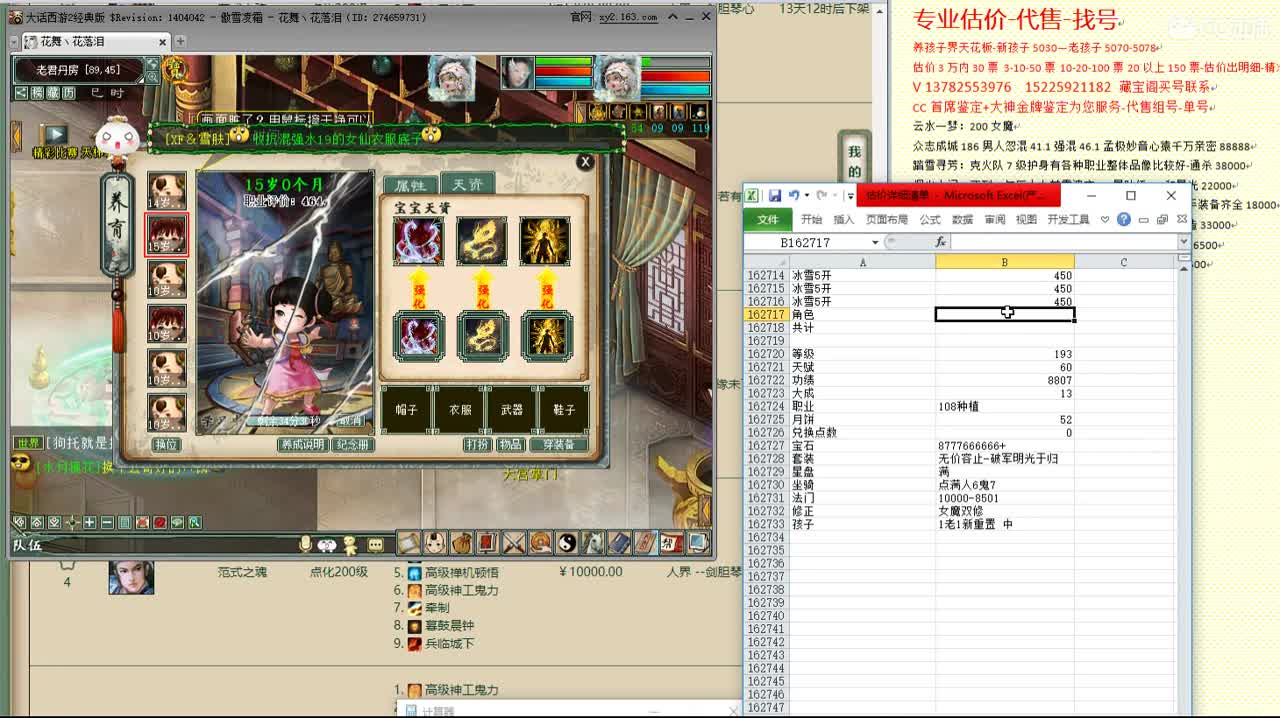Open the Excel help question mark icon
The width and height of the screenshot is (1280, 718).
tap(1124, 219)
